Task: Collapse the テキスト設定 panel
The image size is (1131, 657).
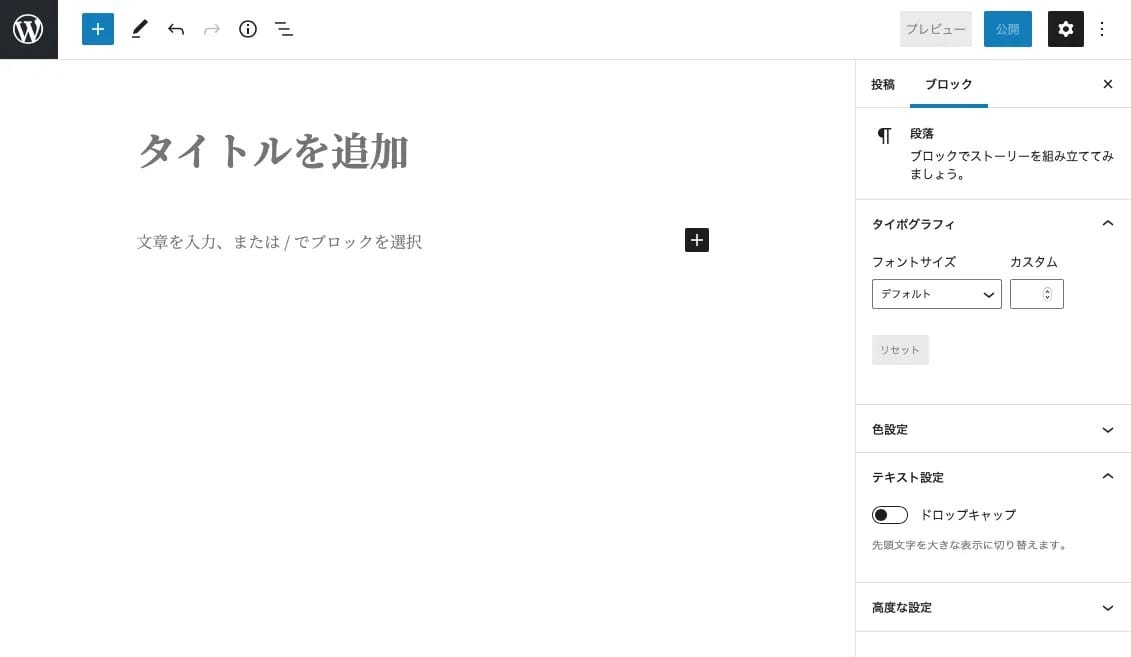Action: tap(993, 477)
